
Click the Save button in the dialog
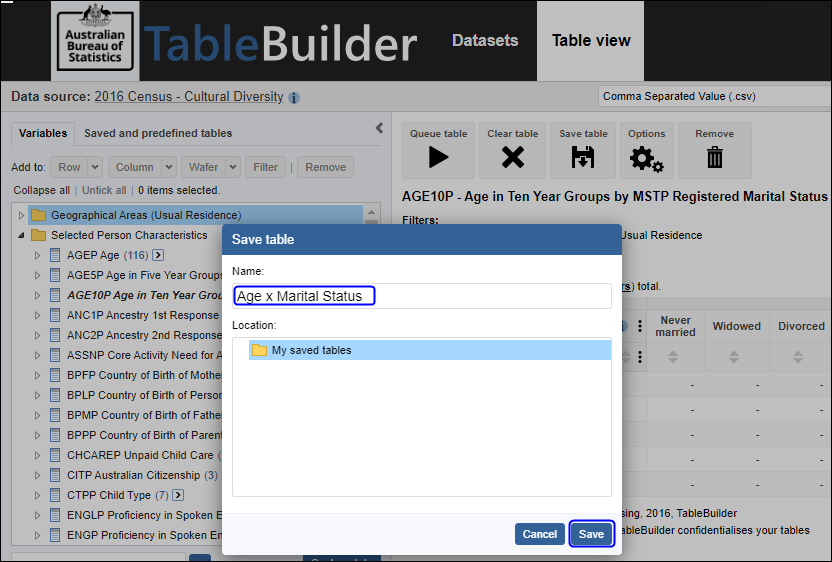pyautogui.click(x=591, y=534)
